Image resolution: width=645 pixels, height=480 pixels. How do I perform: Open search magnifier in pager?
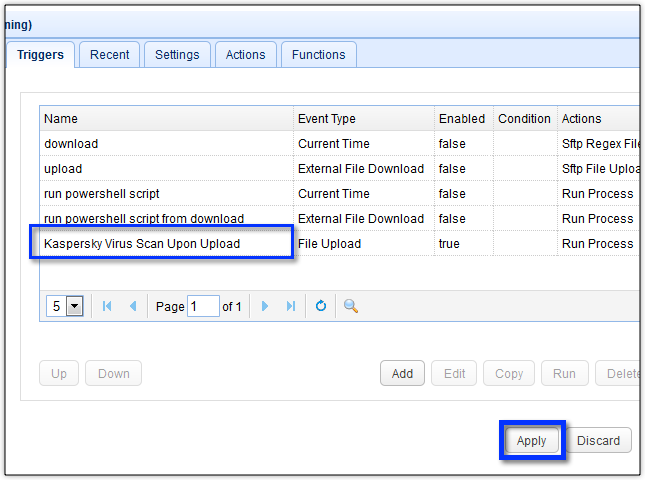pos(350,306)
